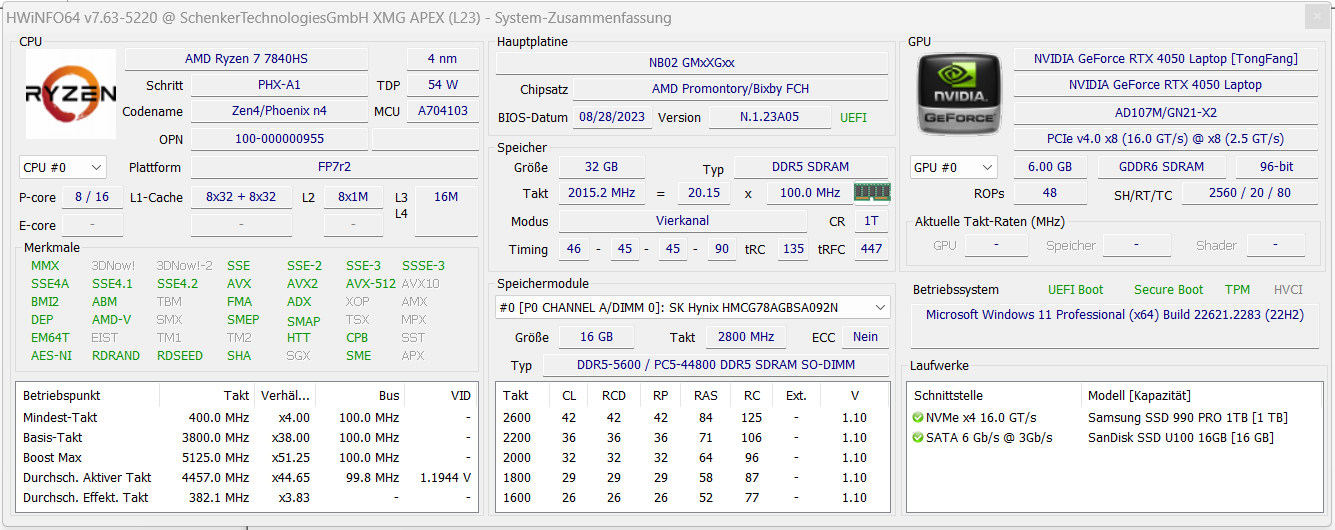
Task: Select the BIOS version N.1.23A05 value
Action: point(769,117)
